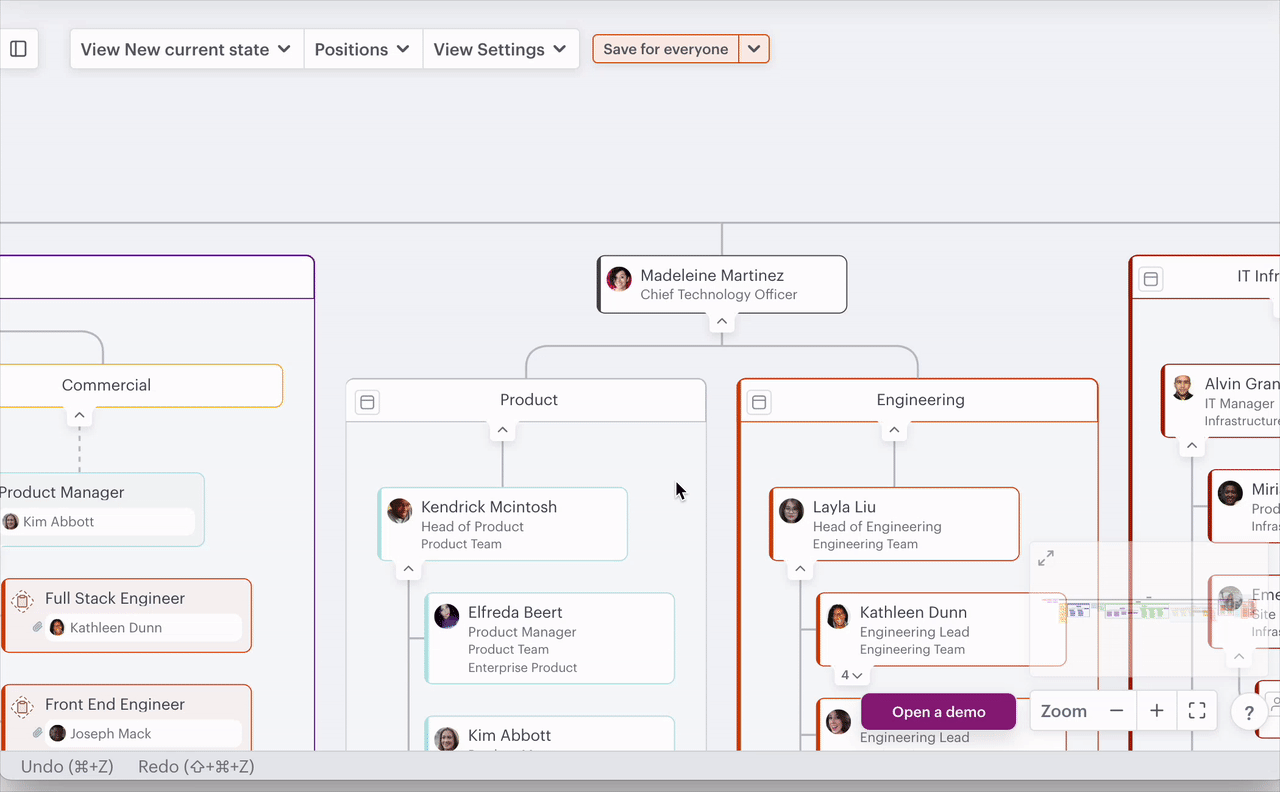Viewport: 1280px width, 792px height.
Task: Click the Save for everyone button
Action: [x=666, y=49]
